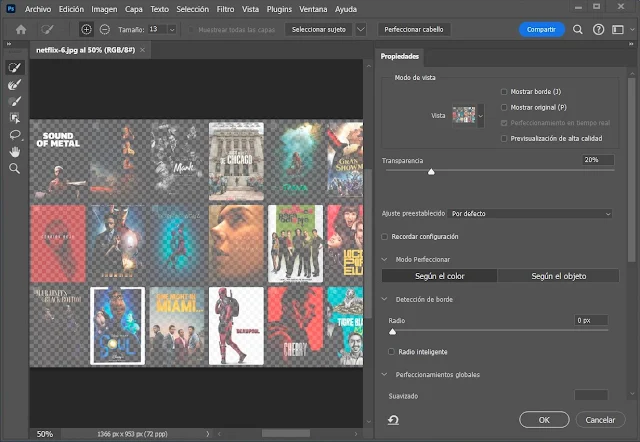Collapse Detección de borde section

[384, 299]
